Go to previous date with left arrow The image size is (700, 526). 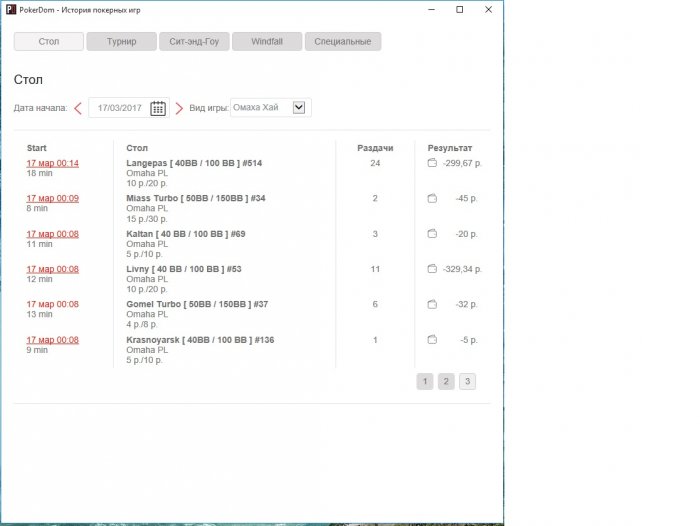(78, 108)
